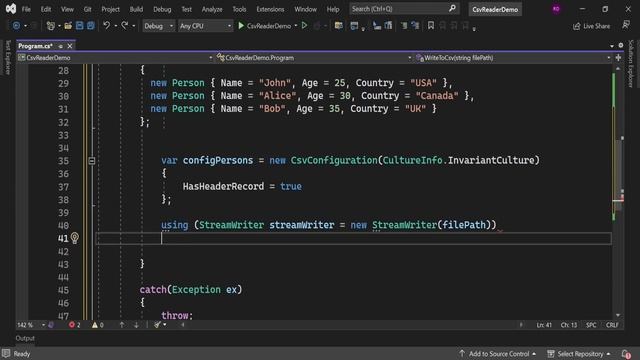Open the Analyze menu
Image resolution: width=640 pixels, height=360 pixels.
coord(212,9)
